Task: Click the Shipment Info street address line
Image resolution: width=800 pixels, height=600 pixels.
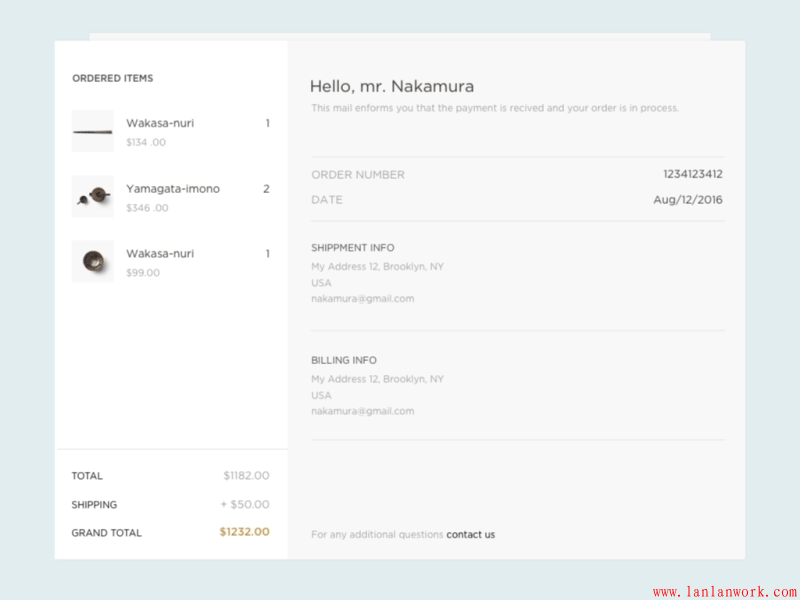Action: (x=377, y=267)
